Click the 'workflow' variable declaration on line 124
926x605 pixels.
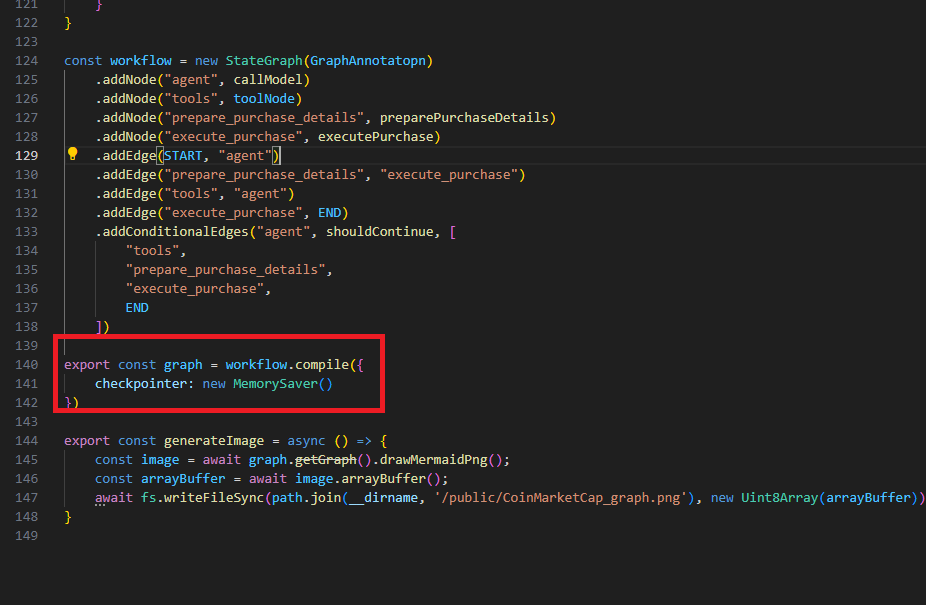pyautogui.click(x=141, y=61)
